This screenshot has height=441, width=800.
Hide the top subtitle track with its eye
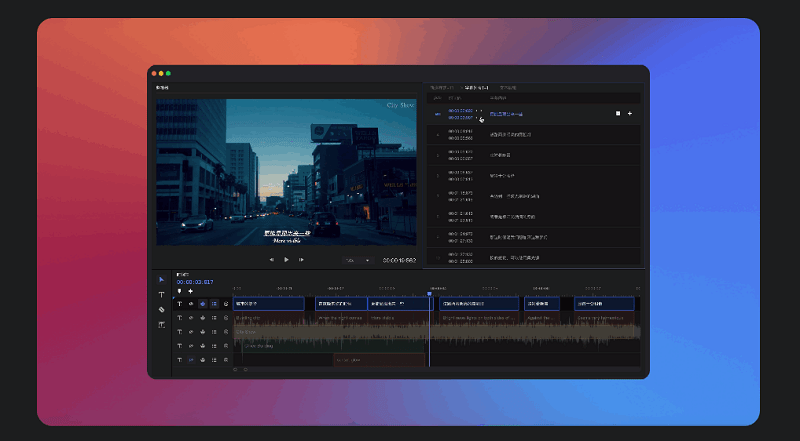pos(191,304)
